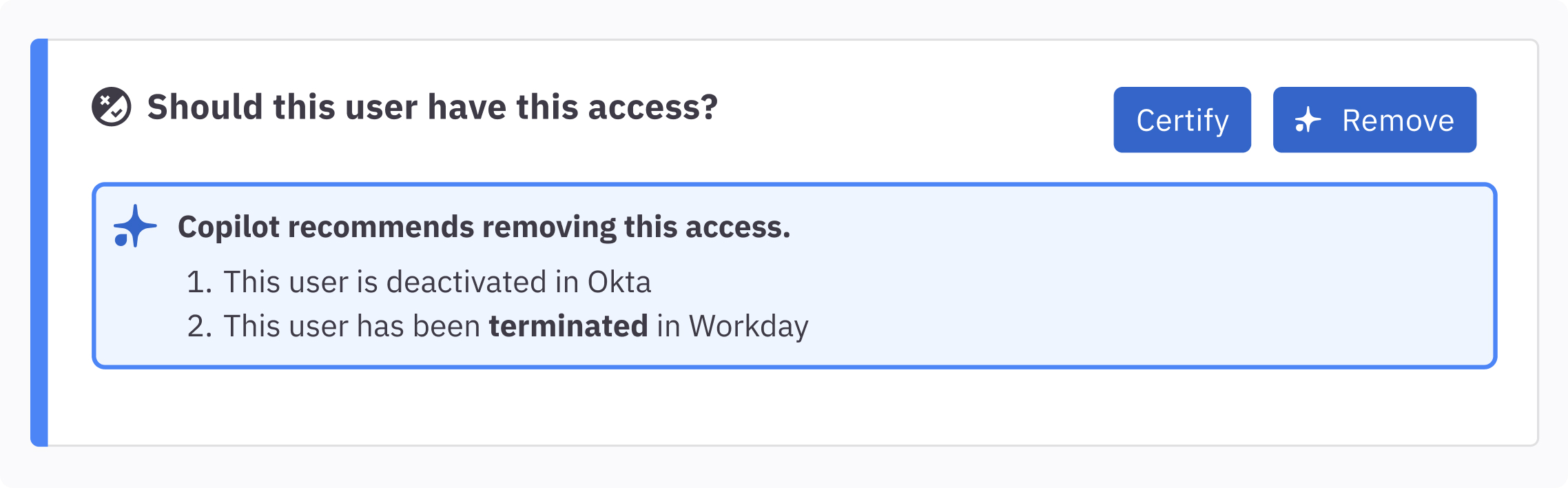Click the Copilot sparkle icon in recommendation box
This screenshot has height=488, width=1568.
pyautogui.click(x=134, y=226)
